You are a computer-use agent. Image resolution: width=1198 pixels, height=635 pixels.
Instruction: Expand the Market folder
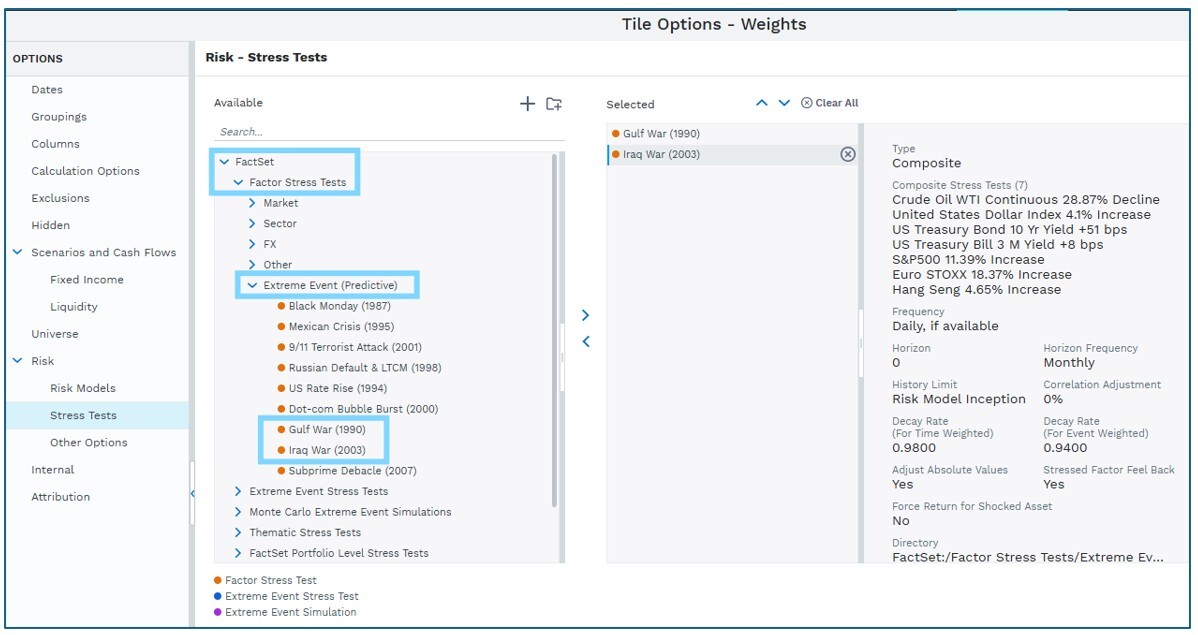pyautogui.click(x=253, y=203)
